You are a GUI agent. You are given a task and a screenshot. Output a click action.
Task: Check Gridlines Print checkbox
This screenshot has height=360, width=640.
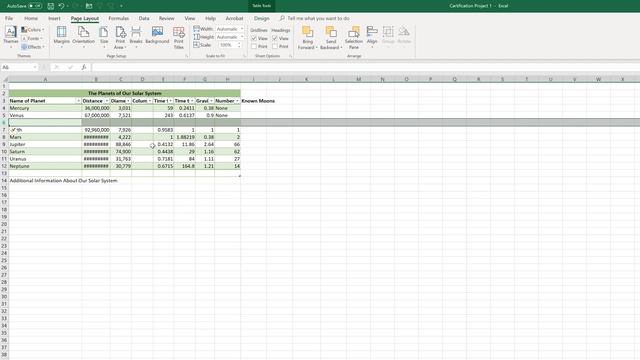254,47
